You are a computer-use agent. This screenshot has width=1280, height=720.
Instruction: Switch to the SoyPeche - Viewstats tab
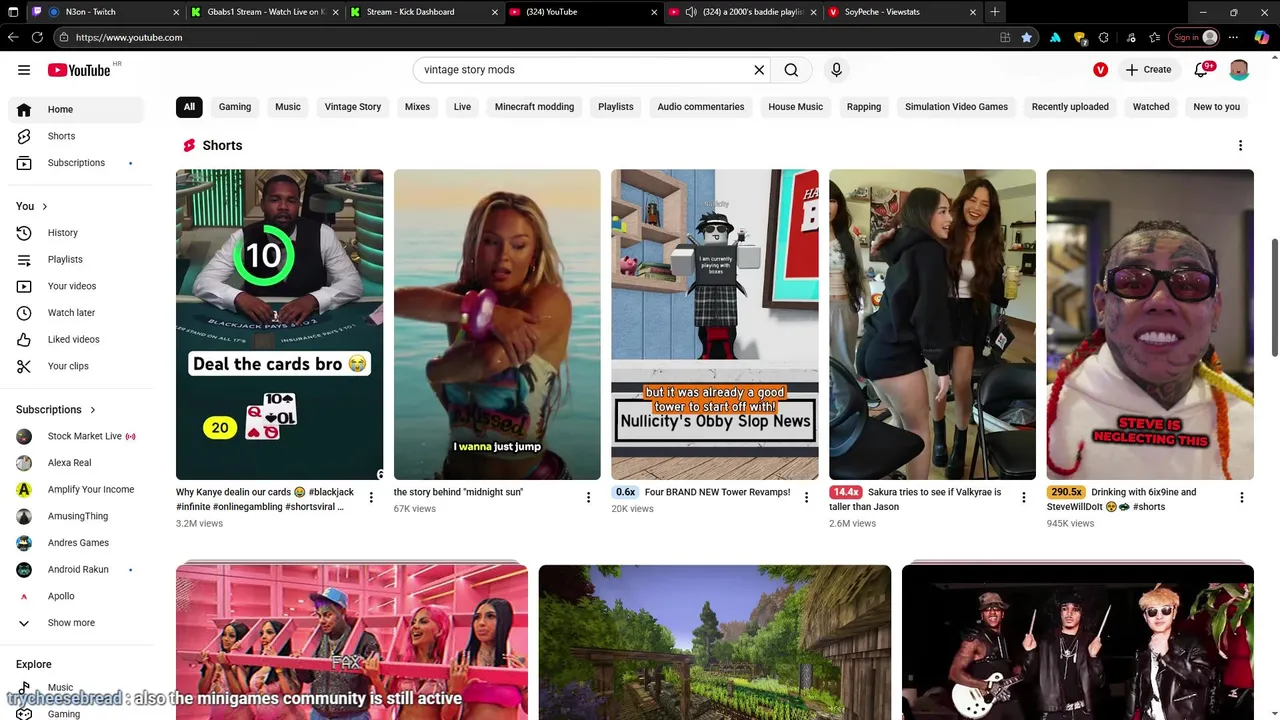click(903, 12)
